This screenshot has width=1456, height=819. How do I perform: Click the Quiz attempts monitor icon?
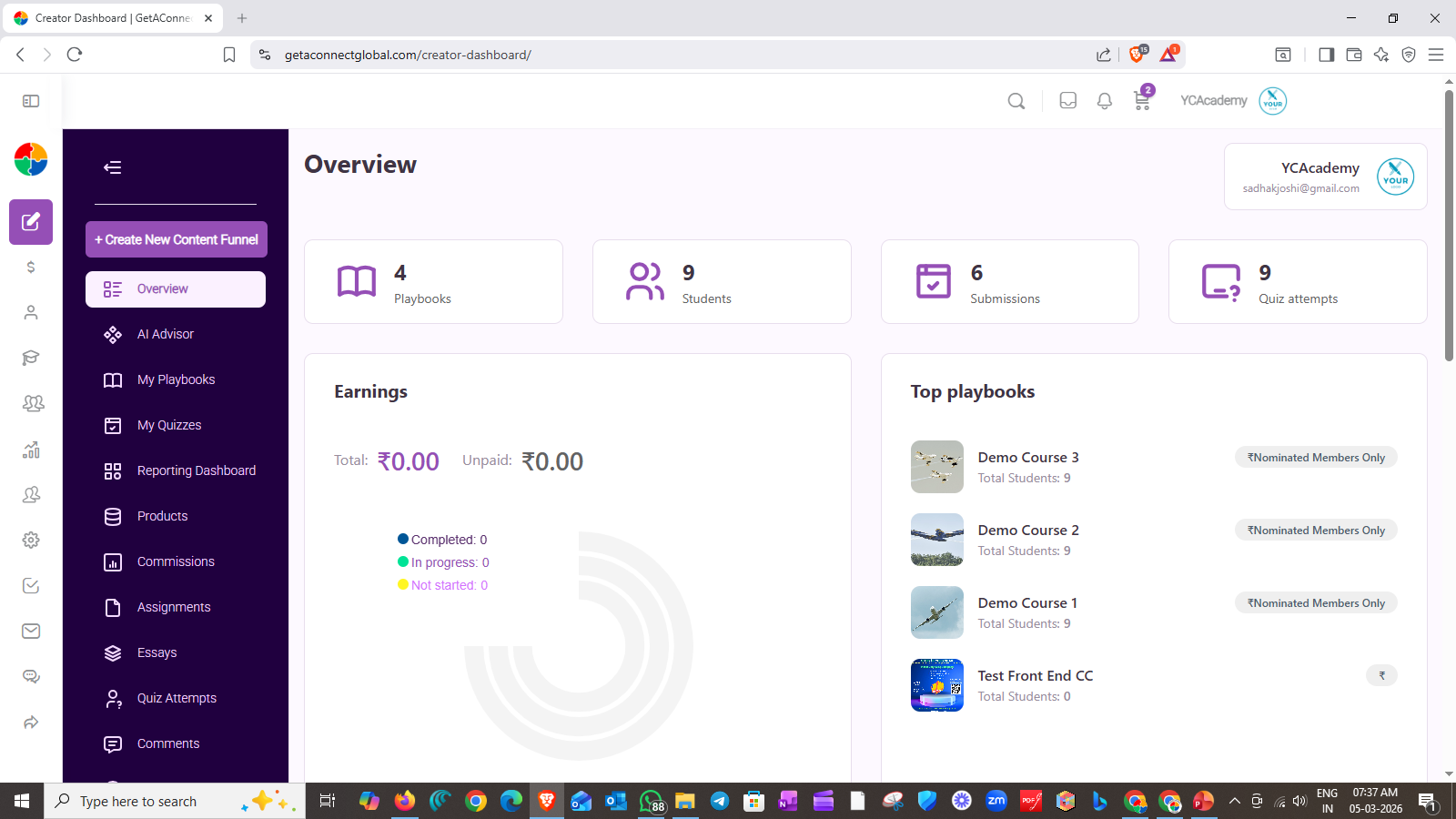click(x=1221, y=282)
